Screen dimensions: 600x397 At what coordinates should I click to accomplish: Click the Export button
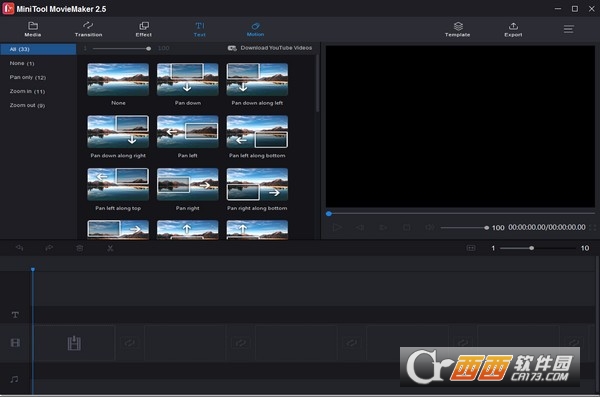click(513, 29)
